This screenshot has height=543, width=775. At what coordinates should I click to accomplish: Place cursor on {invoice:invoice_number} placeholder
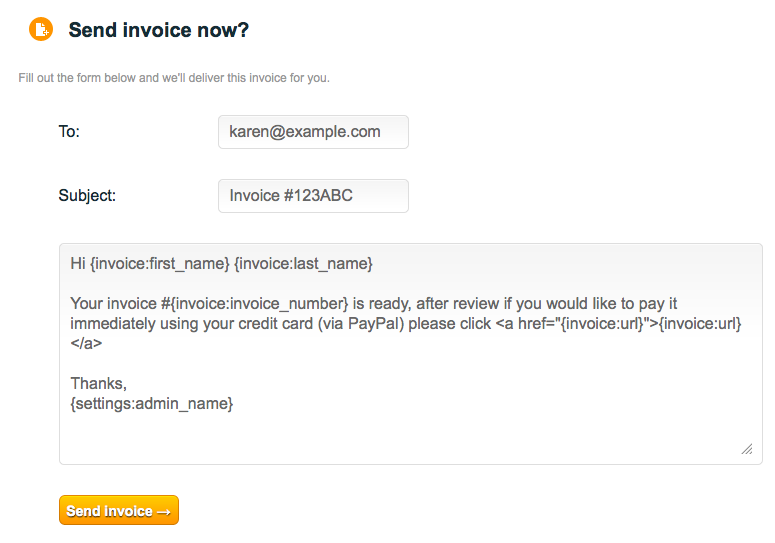259,303
